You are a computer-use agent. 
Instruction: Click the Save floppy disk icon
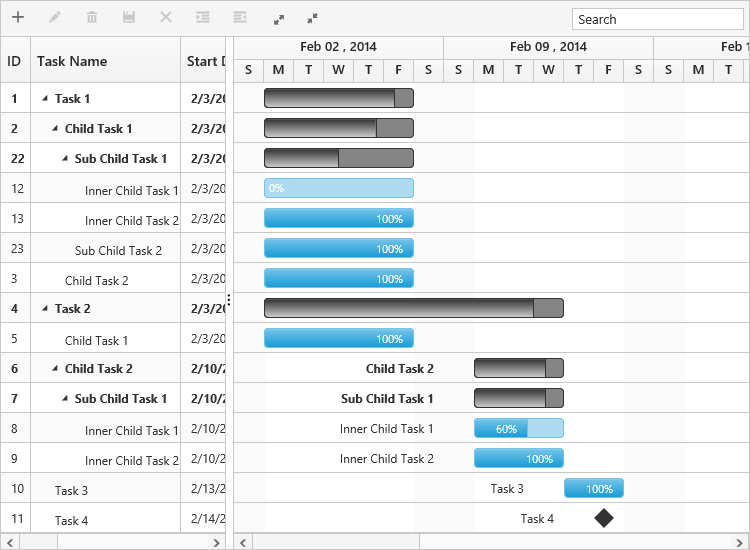tap(129, 18)
